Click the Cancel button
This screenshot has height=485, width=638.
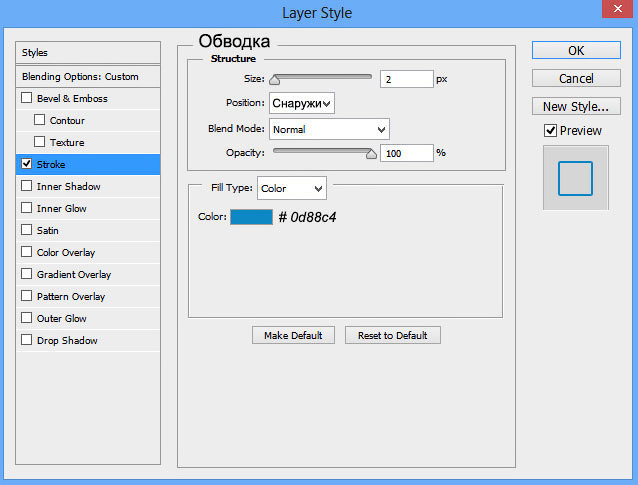click(576, 78)
